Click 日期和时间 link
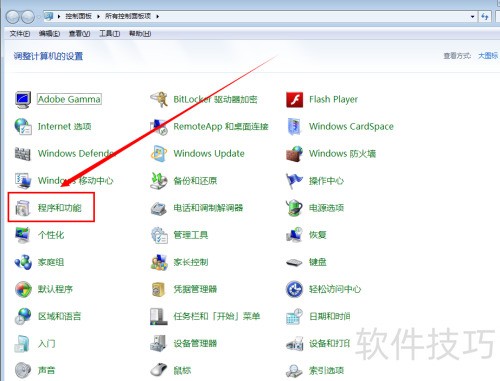Screen dimensions: 500x381 coord(329,316)
